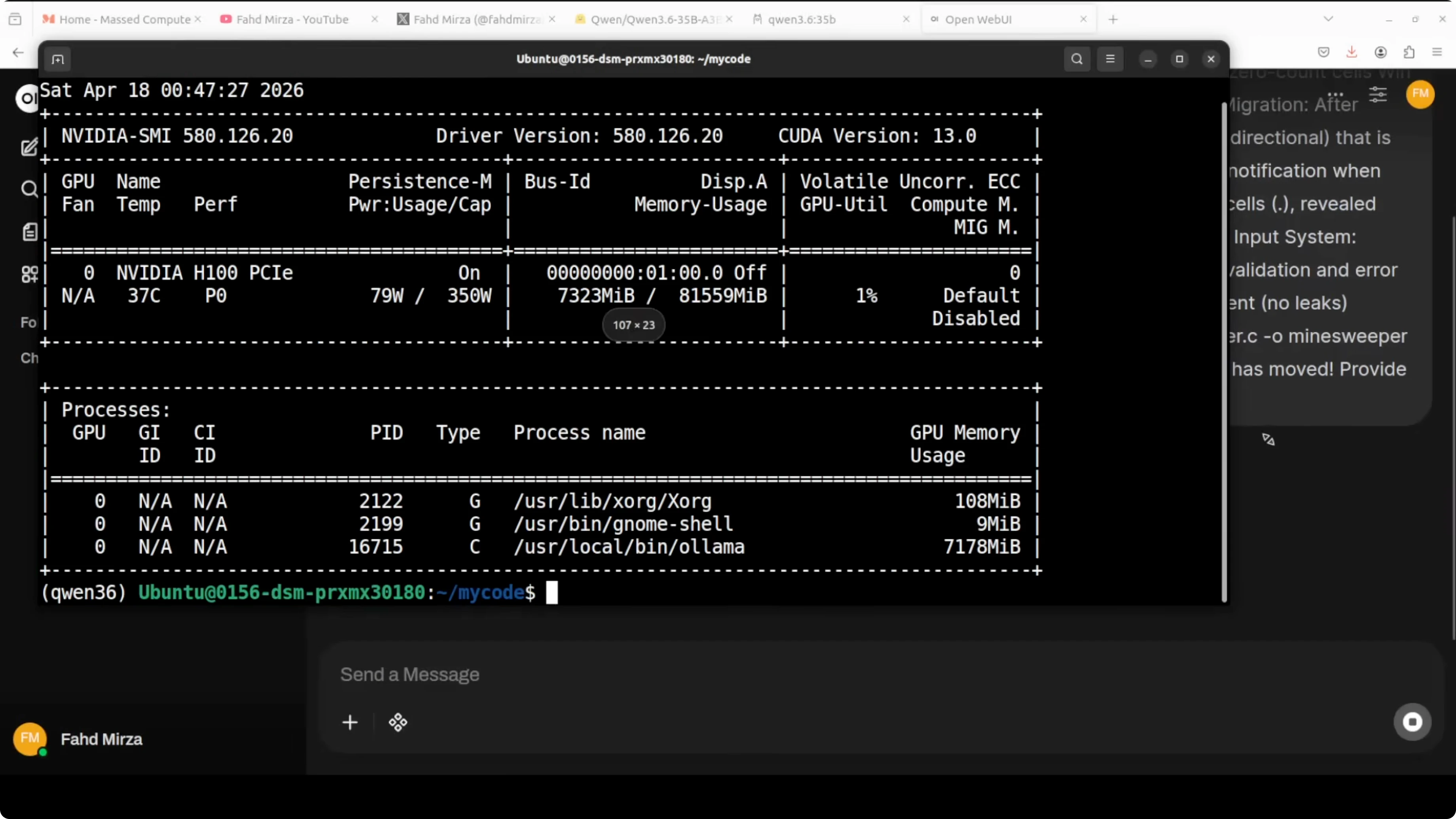Switch to the qwen3.6:35b tab

coord(801,19)
